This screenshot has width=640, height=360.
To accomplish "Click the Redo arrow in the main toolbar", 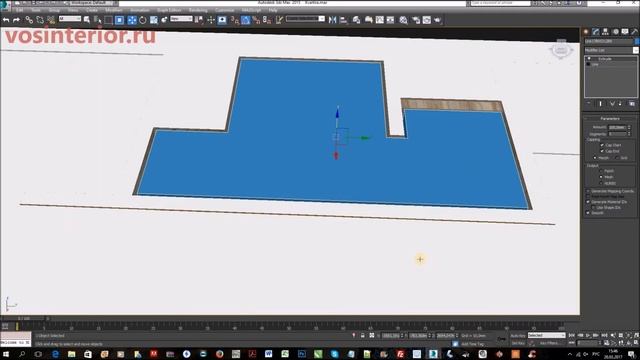I will 16,20.
